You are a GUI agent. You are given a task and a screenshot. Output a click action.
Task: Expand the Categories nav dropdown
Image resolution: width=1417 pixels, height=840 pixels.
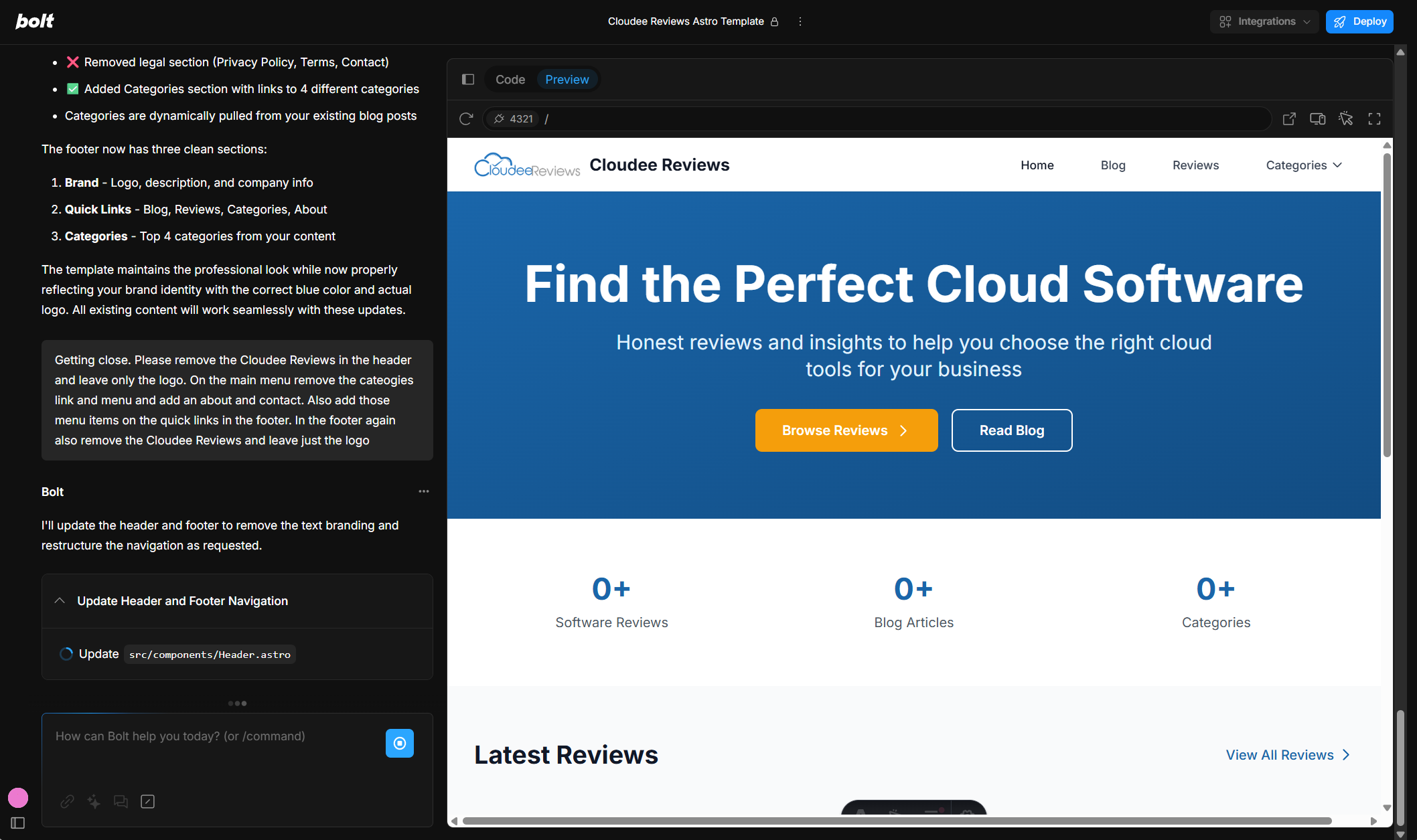(x=1303, y=165)
